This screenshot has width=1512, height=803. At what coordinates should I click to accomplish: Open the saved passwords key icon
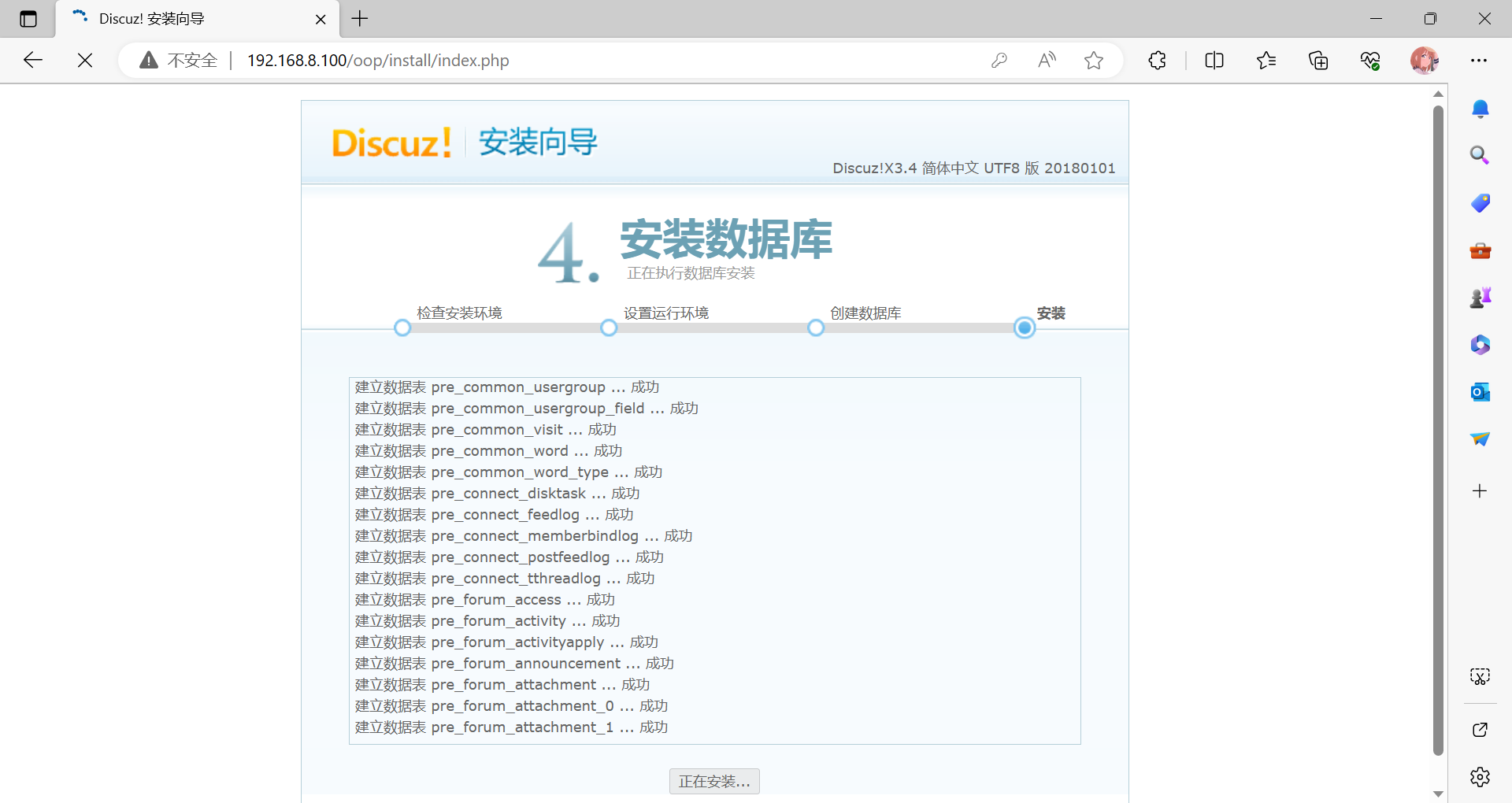point(999,61)
